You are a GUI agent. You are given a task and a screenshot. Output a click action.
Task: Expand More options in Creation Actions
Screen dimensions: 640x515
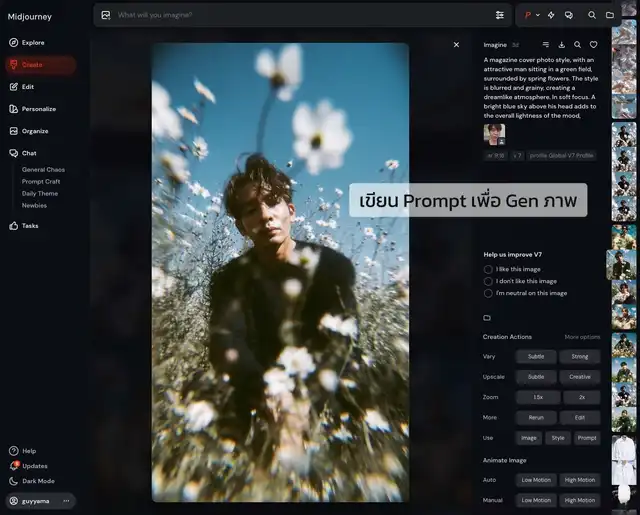(x=582, y=337)
